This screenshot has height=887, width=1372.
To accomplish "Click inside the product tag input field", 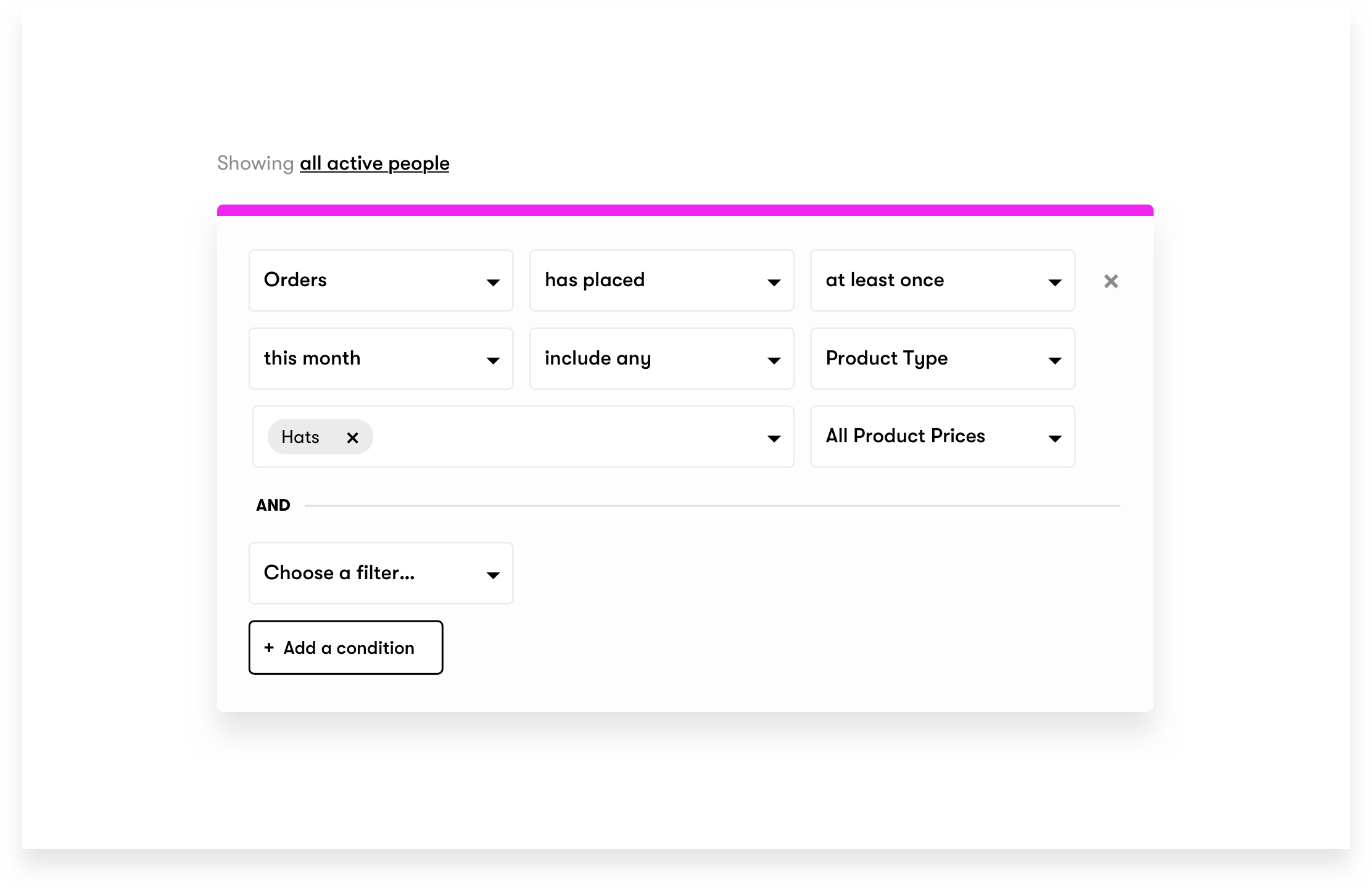I will pos(555,437).
